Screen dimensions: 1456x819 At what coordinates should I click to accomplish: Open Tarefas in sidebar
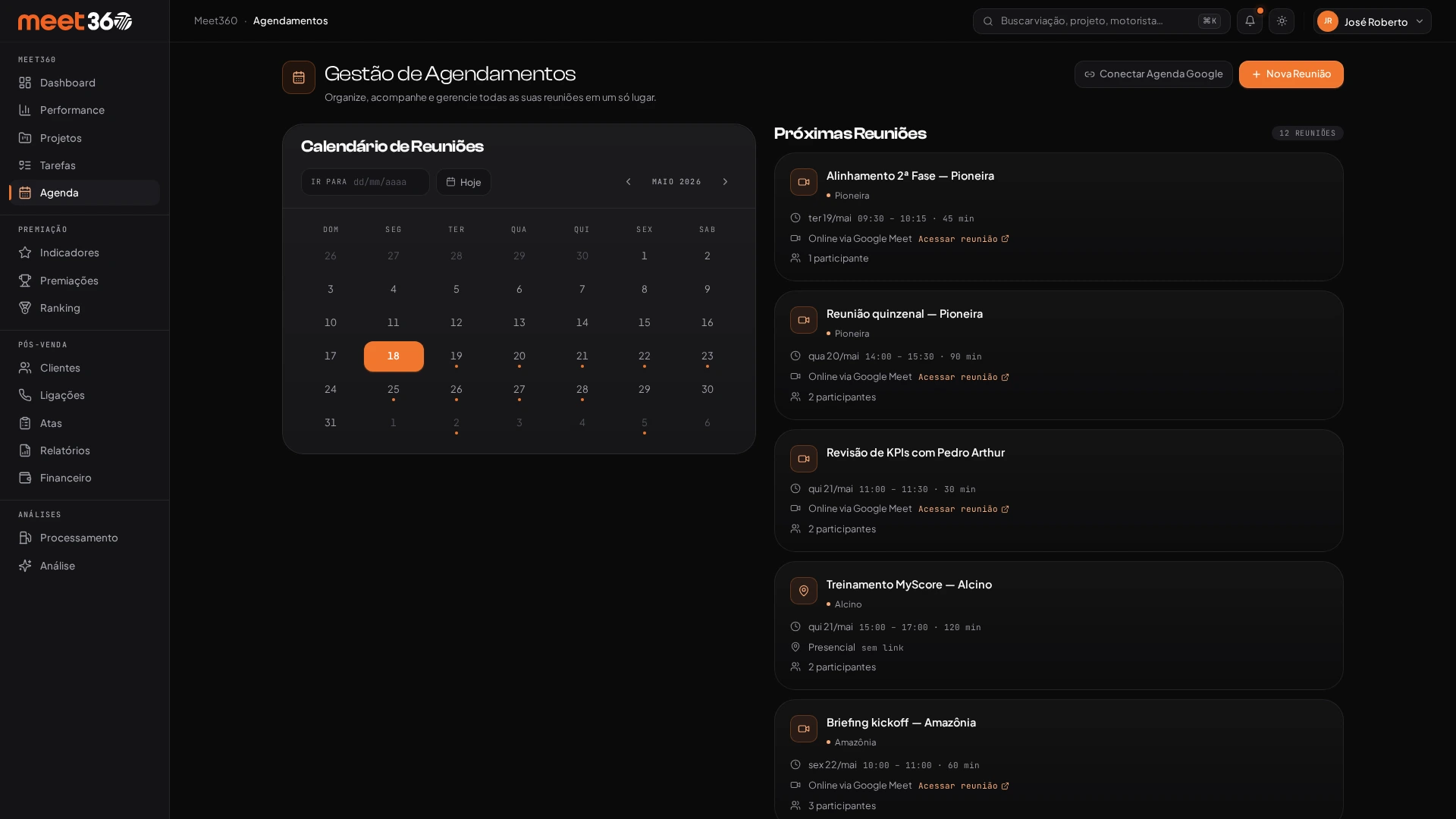click(85, 165)
